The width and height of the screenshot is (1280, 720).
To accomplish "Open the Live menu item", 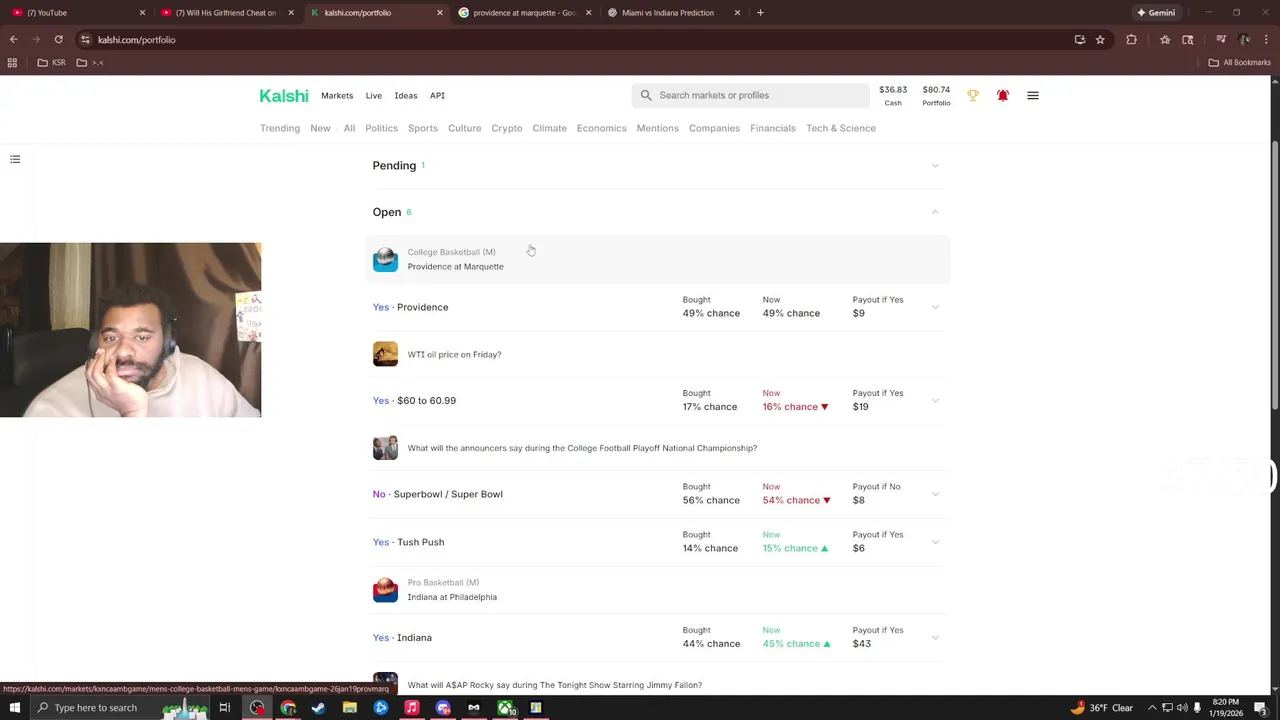I will pyautogui.click(x=374, y=96).
